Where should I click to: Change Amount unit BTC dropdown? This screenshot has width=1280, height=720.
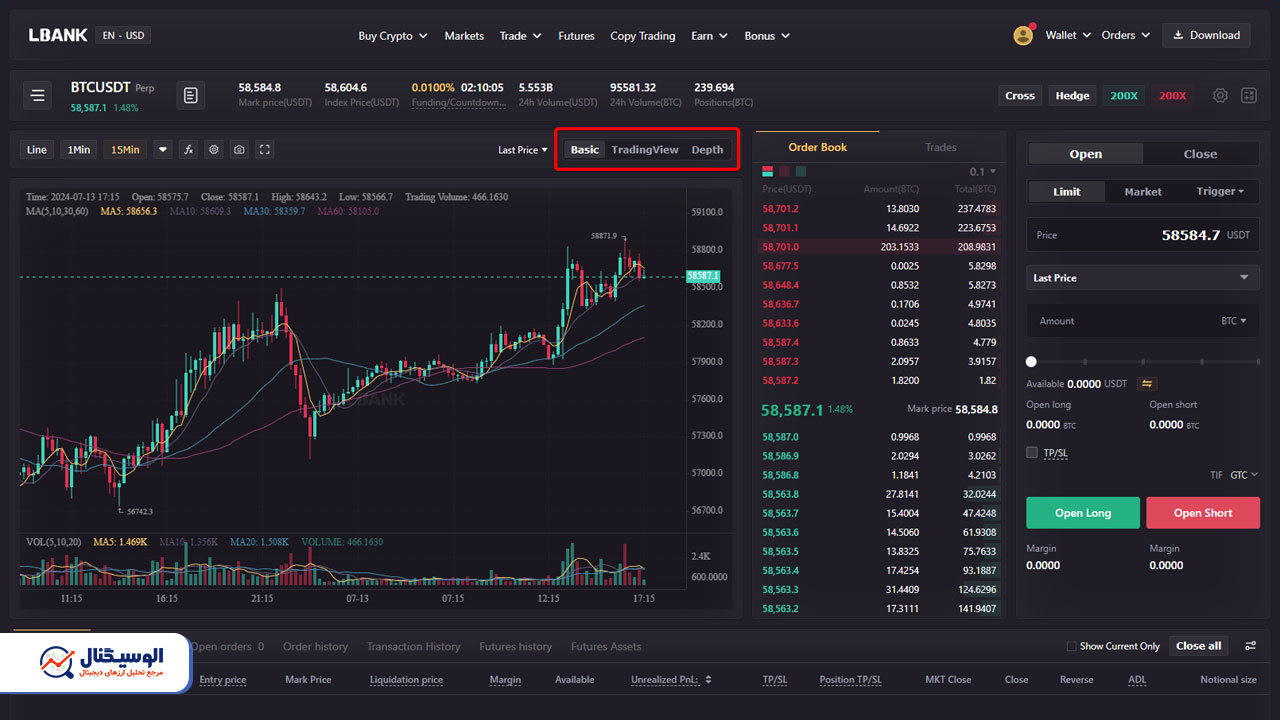(x=1234, y=321)
